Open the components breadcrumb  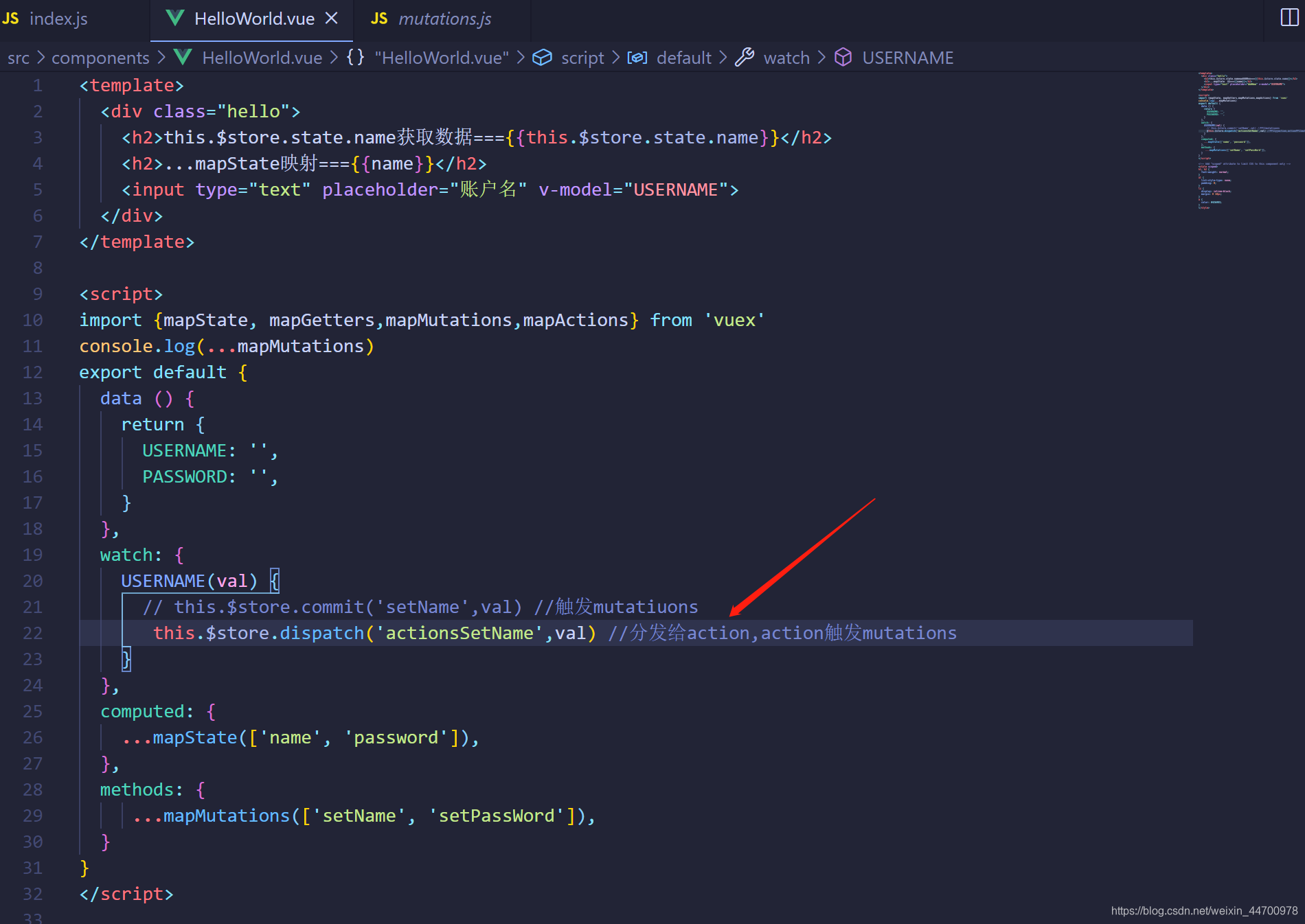tap(100, 58)
